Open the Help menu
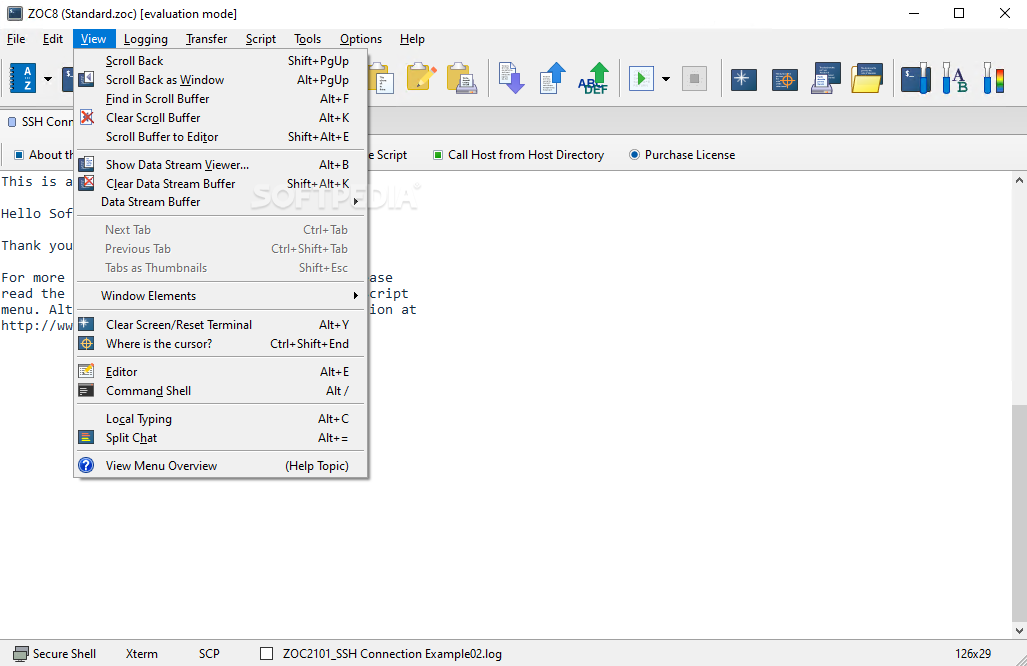Image resolution: width=1027 pixels, height=666 pixels. (x=412, y=39)
